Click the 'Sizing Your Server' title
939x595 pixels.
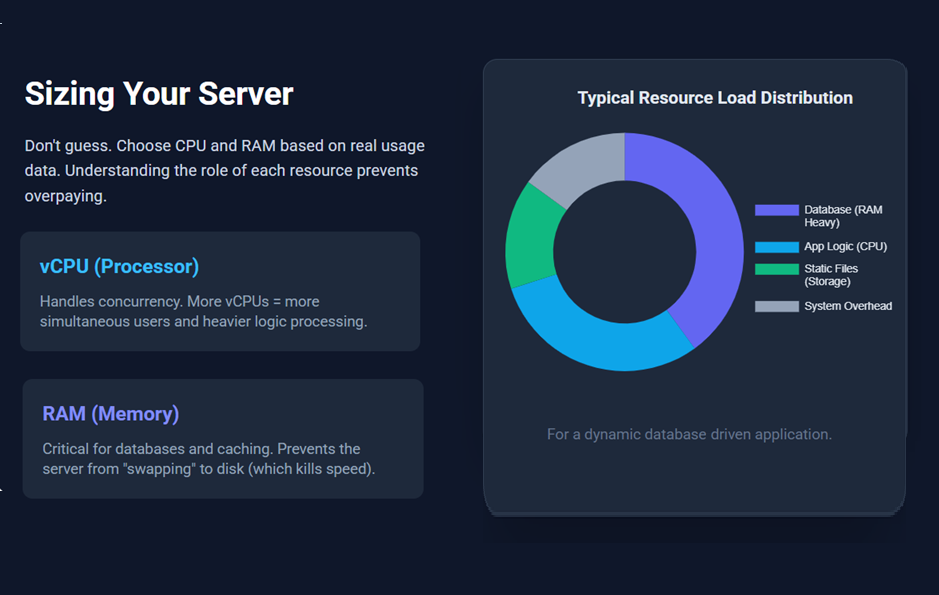click(158, 94)
